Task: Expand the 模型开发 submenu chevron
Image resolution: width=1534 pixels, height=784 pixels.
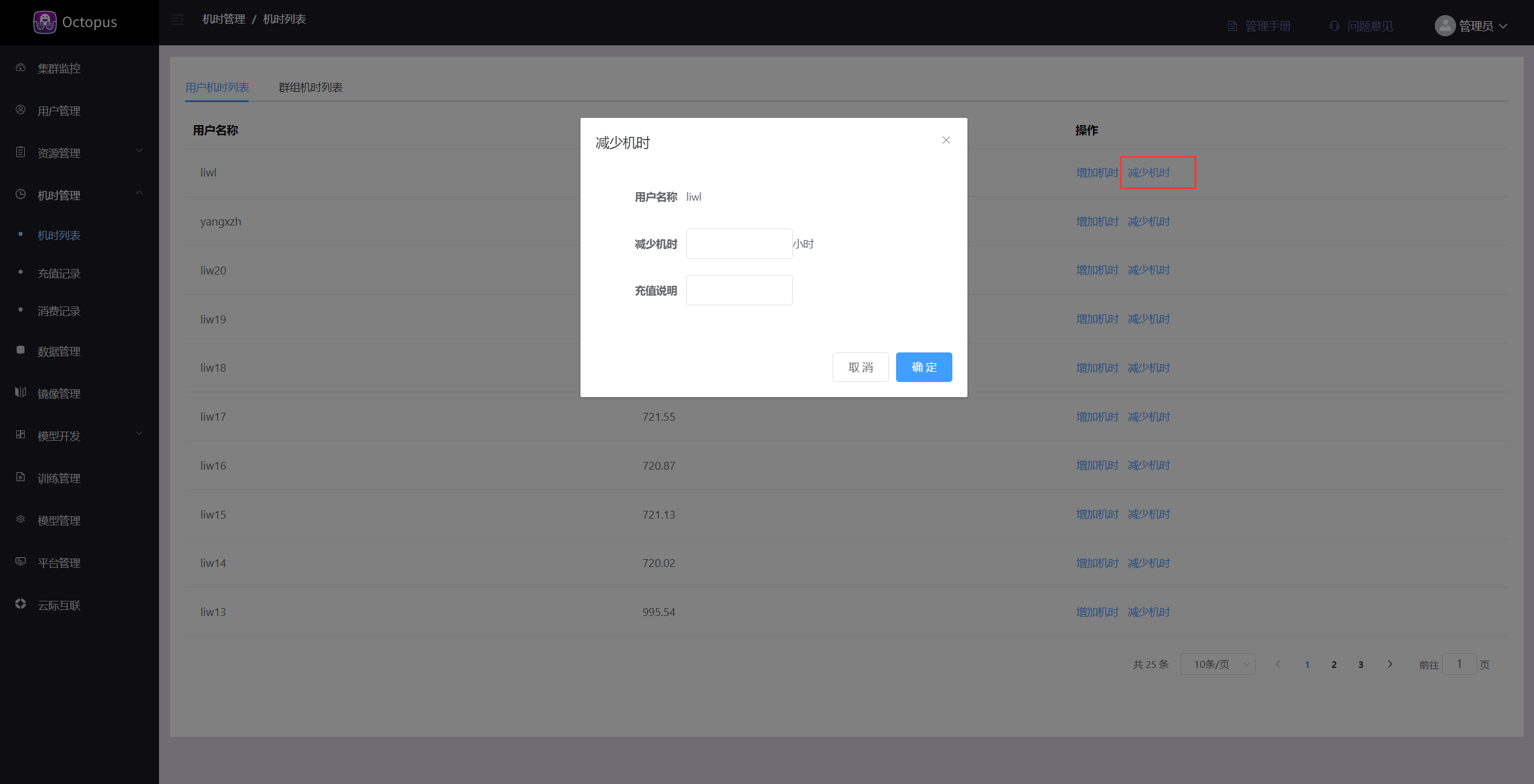Action: click(139, 433)
